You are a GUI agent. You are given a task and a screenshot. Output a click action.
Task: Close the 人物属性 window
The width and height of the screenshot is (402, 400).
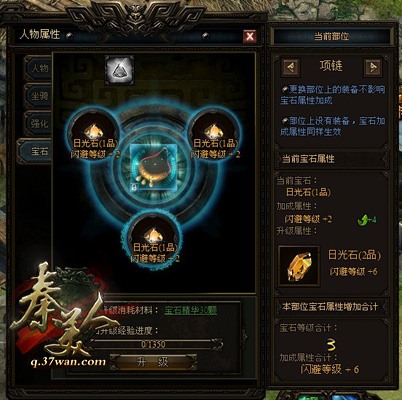(250, 36)
